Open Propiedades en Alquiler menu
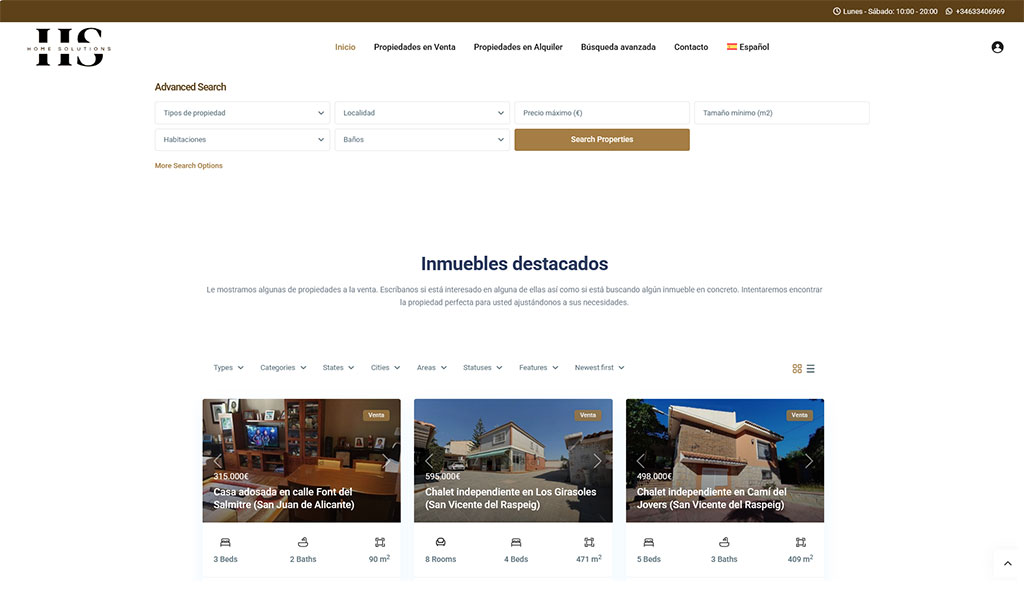The width and height of the screenshot is (1024, 600). pos(518,47)
